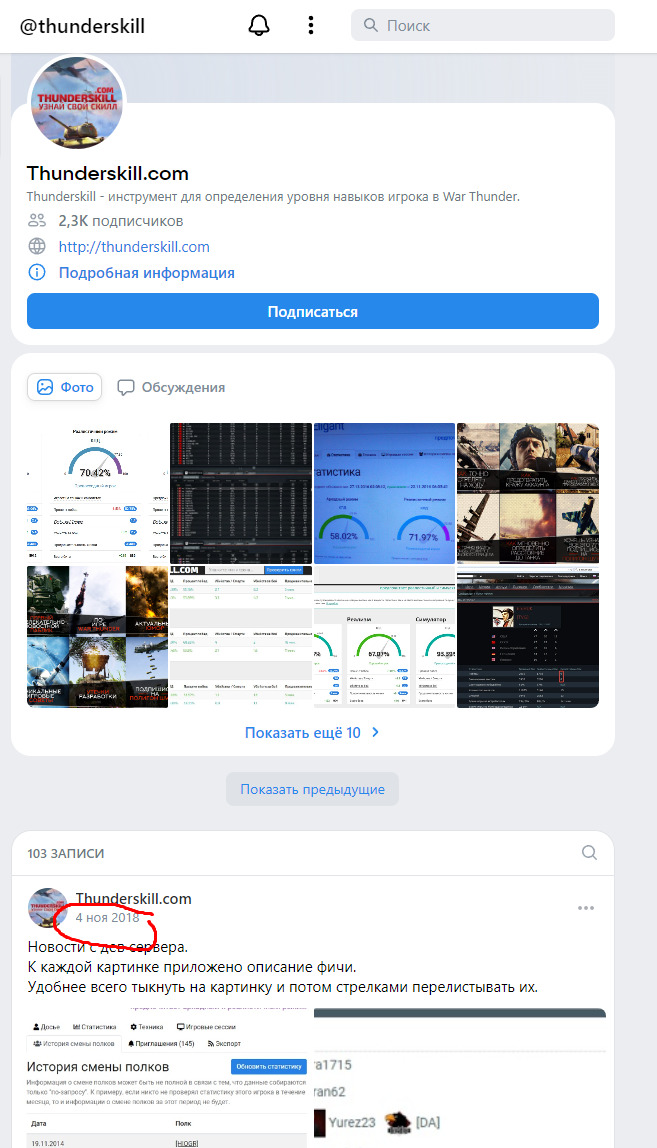Open photo with 70.42% gauge
657x1148 pixels.
[x=97, y=493]
